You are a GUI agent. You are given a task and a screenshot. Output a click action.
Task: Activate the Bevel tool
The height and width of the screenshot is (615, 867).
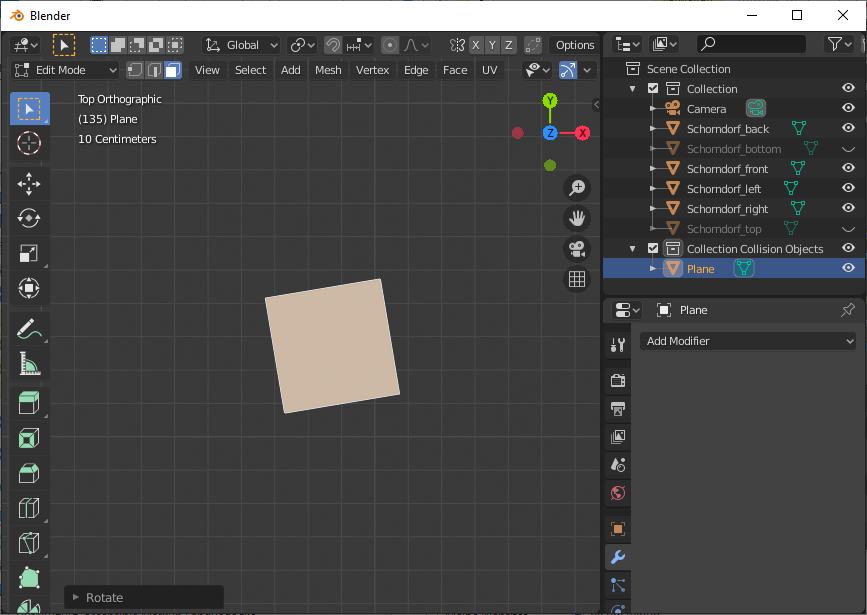coord(29,473)
